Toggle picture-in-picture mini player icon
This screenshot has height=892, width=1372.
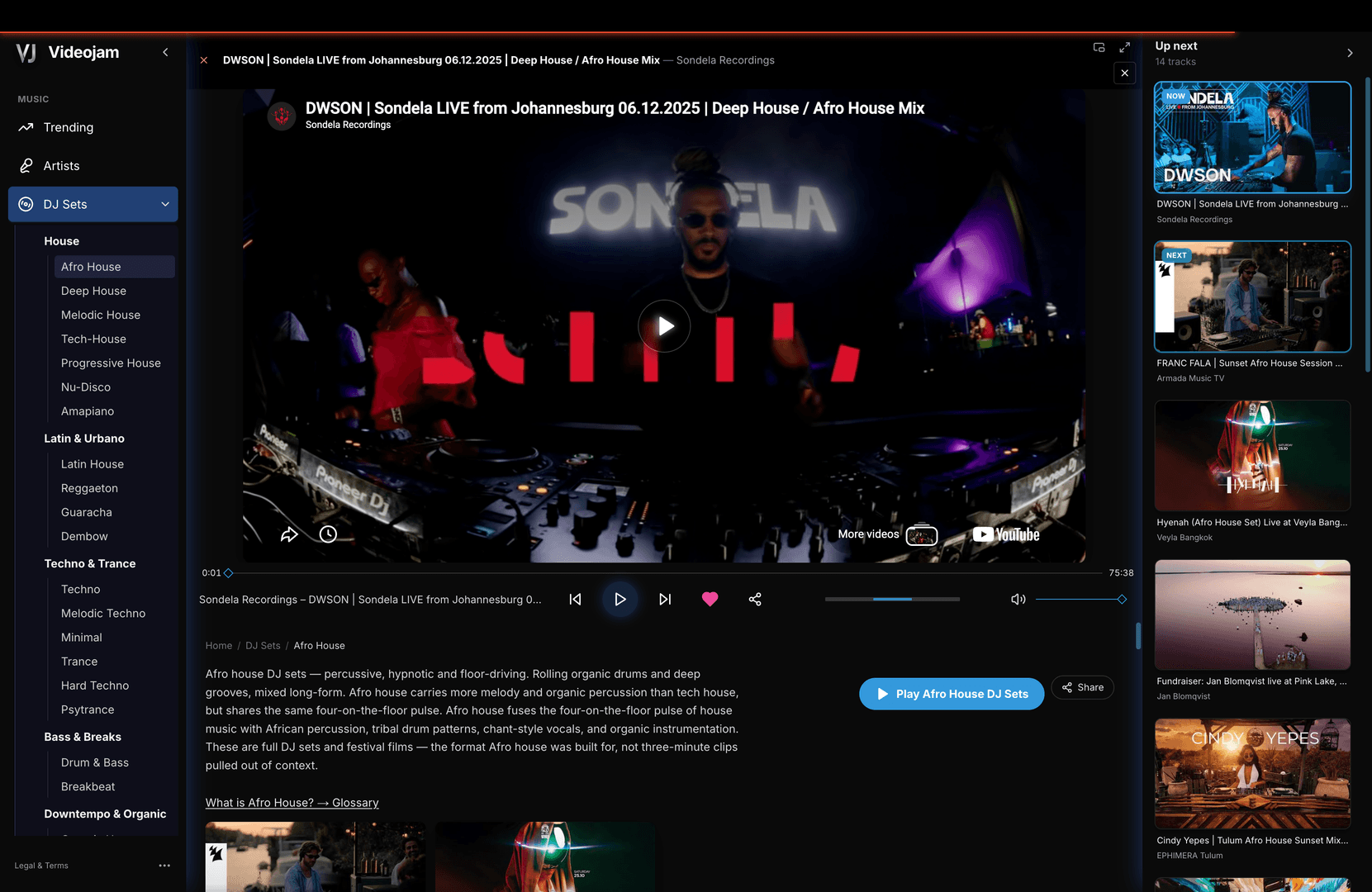pyautogui.click(x=1099, y=48)
